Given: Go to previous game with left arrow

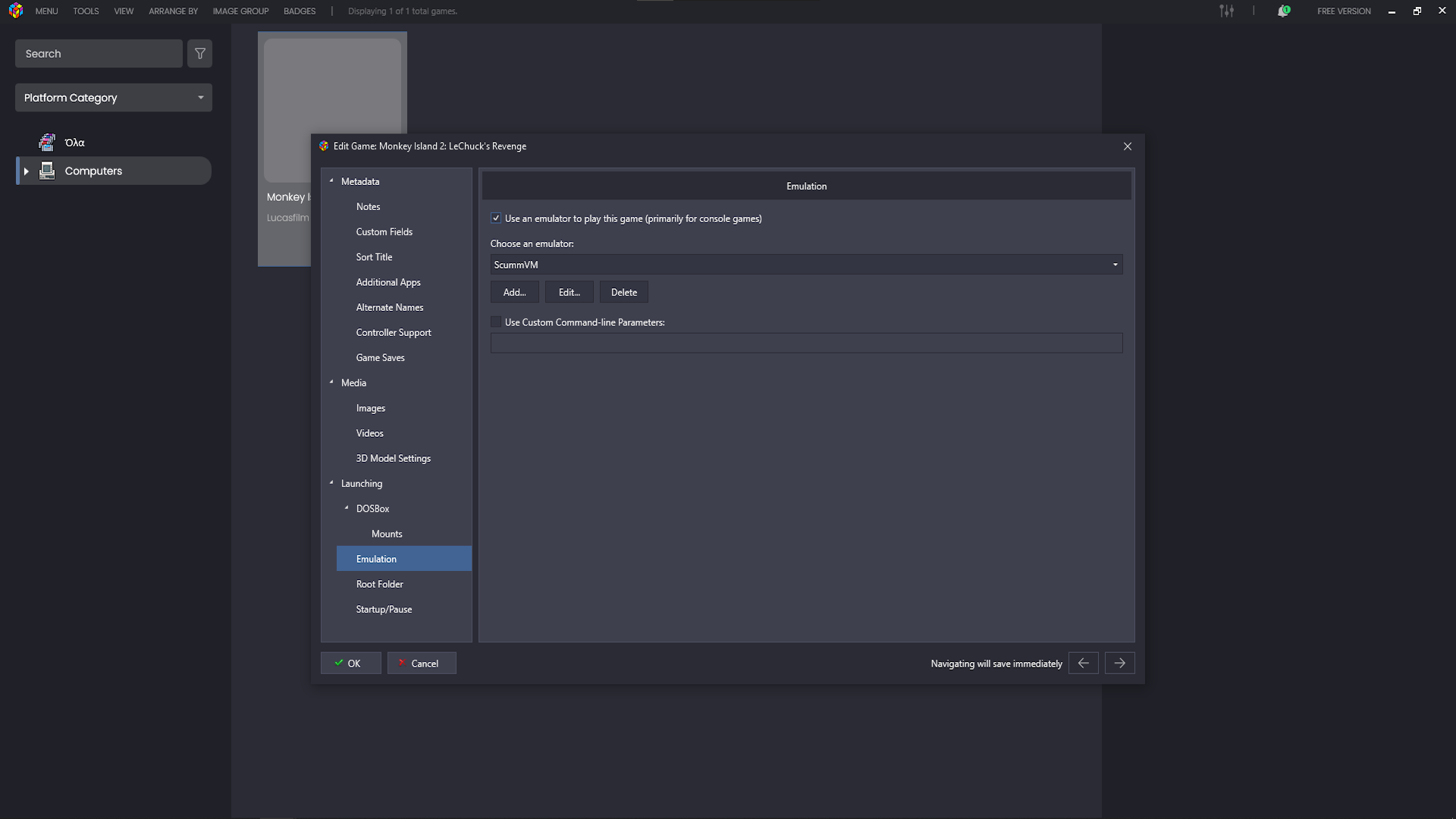Looking at the screenshot, I should 1083,664.
